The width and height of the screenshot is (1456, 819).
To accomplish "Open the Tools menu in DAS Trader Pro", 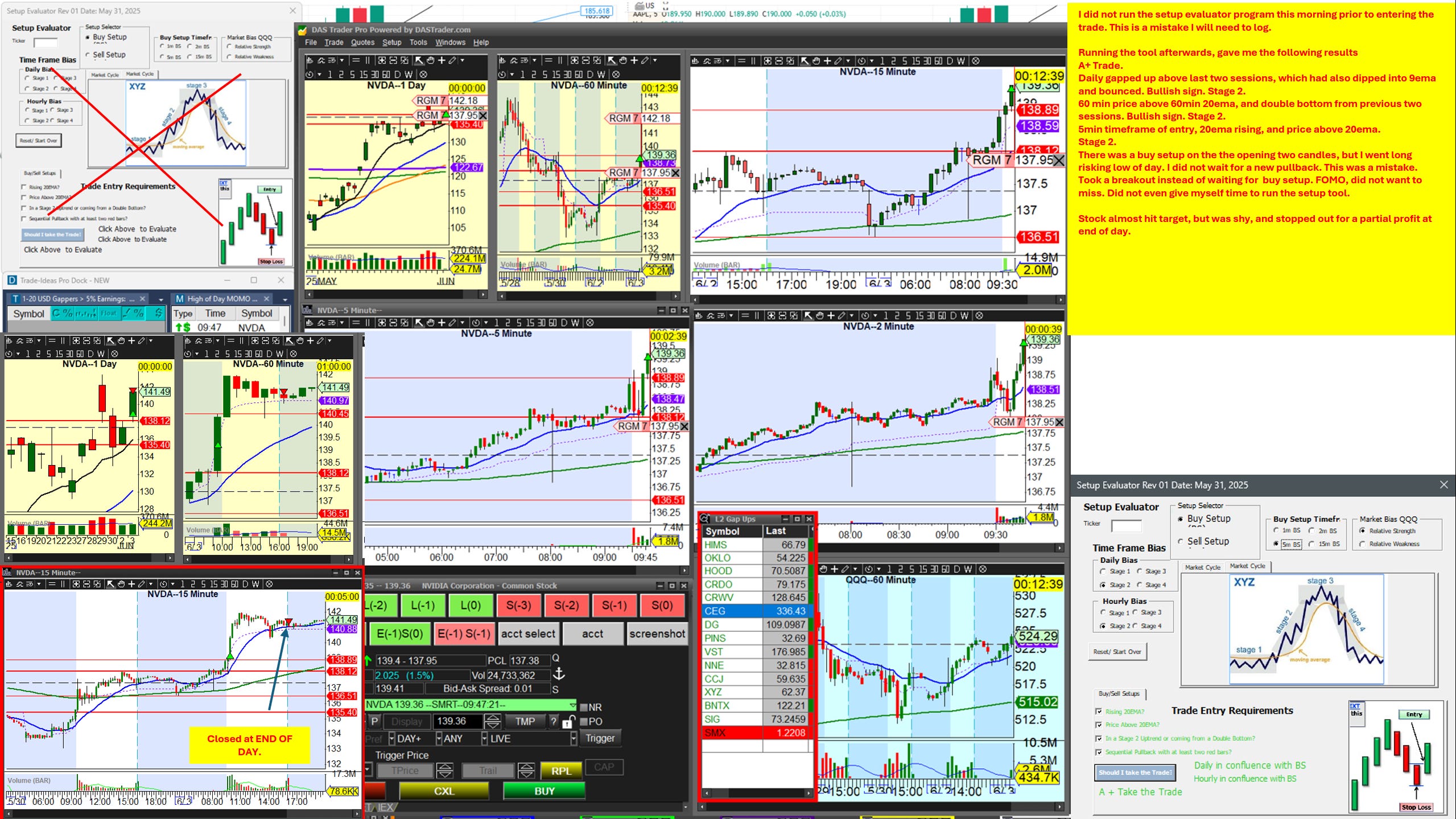I will click(418, 42).
